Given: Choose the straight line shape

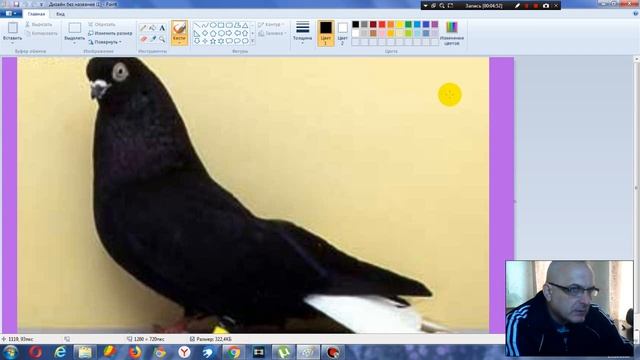Looking at the screenshot, I should click(x=197, y=25).
